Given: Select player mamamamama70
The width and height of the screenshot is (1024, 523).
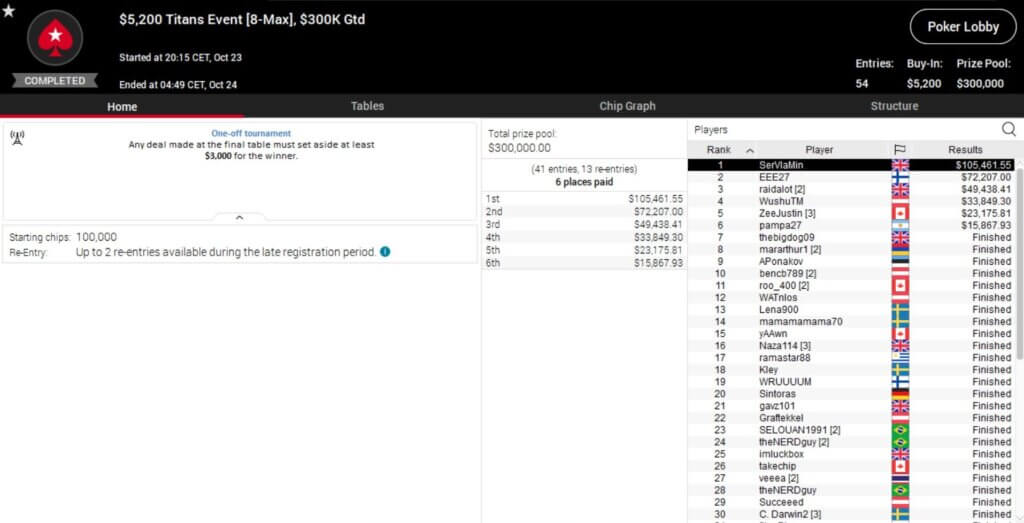Looking at the screenshot, I should pyautogui.click(x=852, y=321).
